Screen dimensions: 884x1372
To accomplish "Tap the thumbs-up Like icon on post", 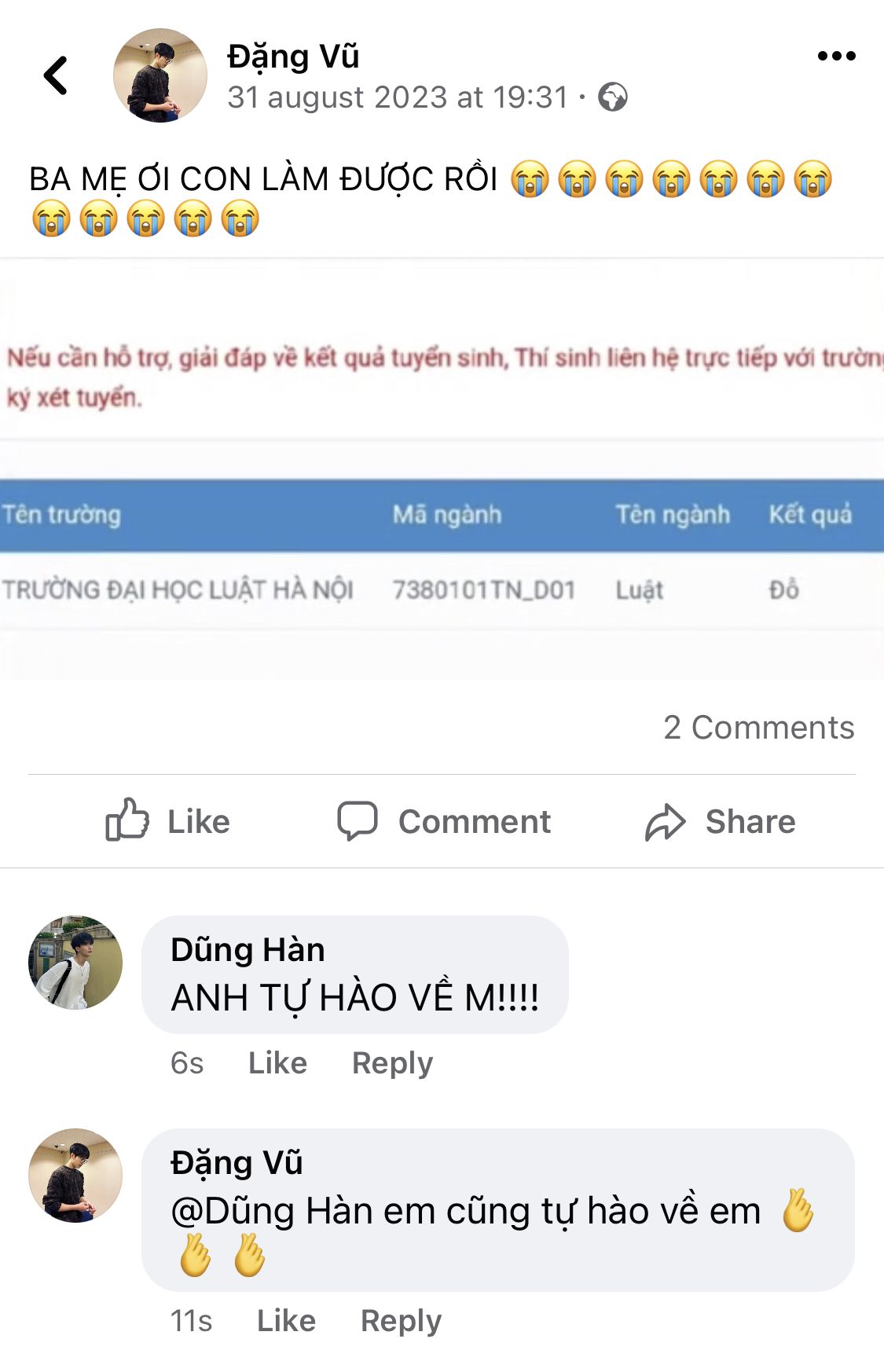I will 127,820.
